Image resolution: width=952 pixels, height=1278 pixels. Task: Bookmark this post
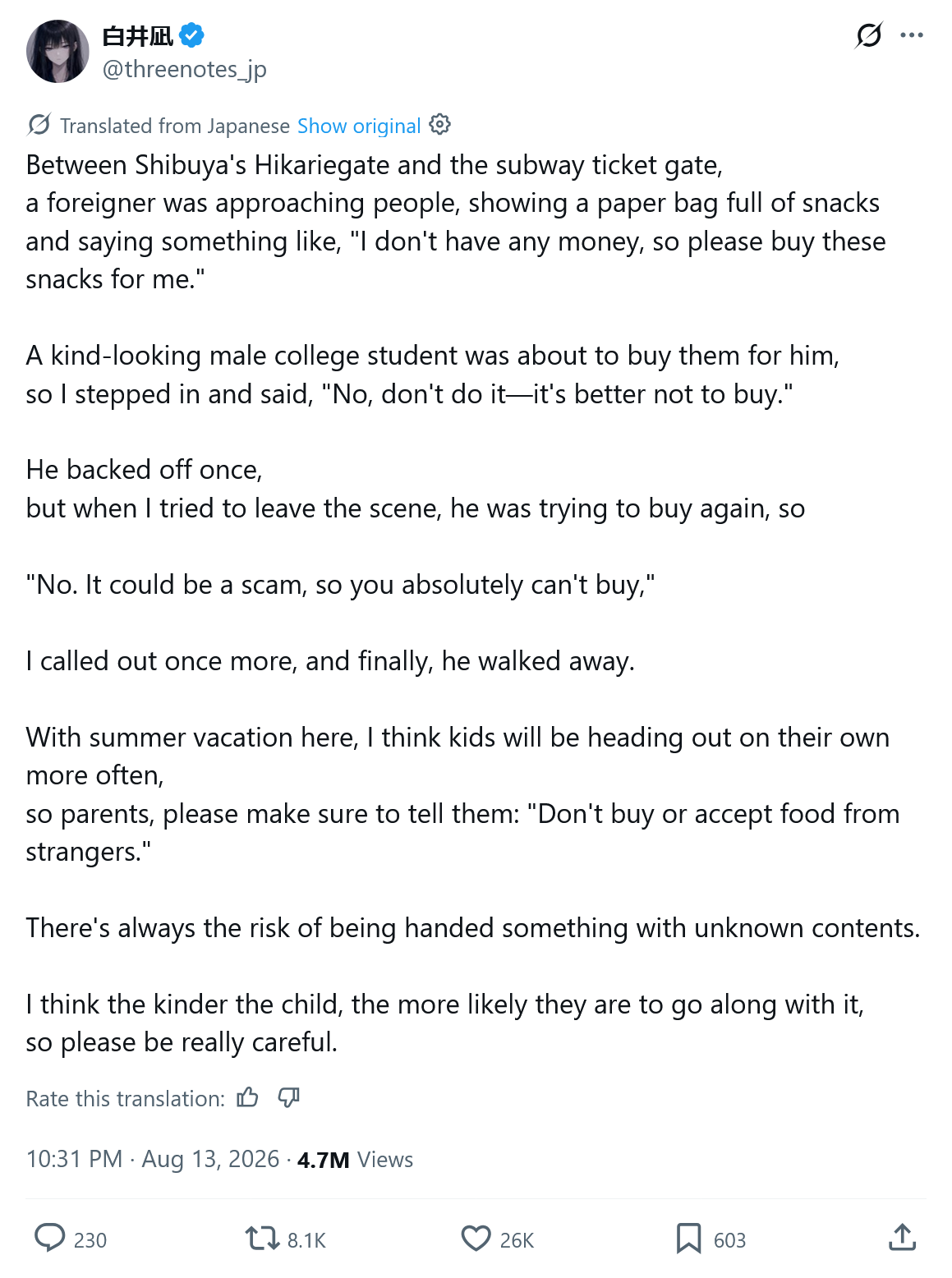[x=688, y=1238]
